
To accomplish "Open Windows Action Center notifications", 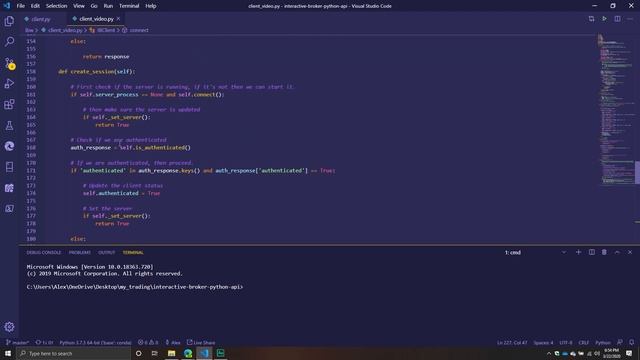I will pyautogui.click(x=629, y=353).
